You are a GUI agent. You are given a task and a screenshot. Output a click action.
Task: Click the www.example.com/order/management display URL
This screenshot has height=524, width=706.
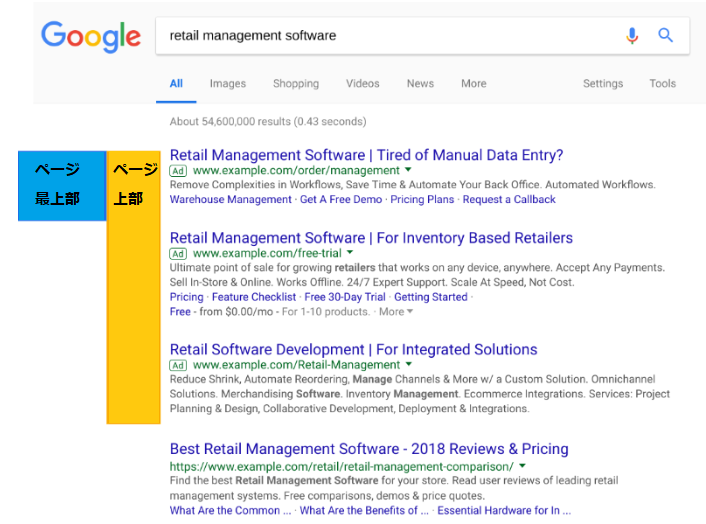[296, 171]
